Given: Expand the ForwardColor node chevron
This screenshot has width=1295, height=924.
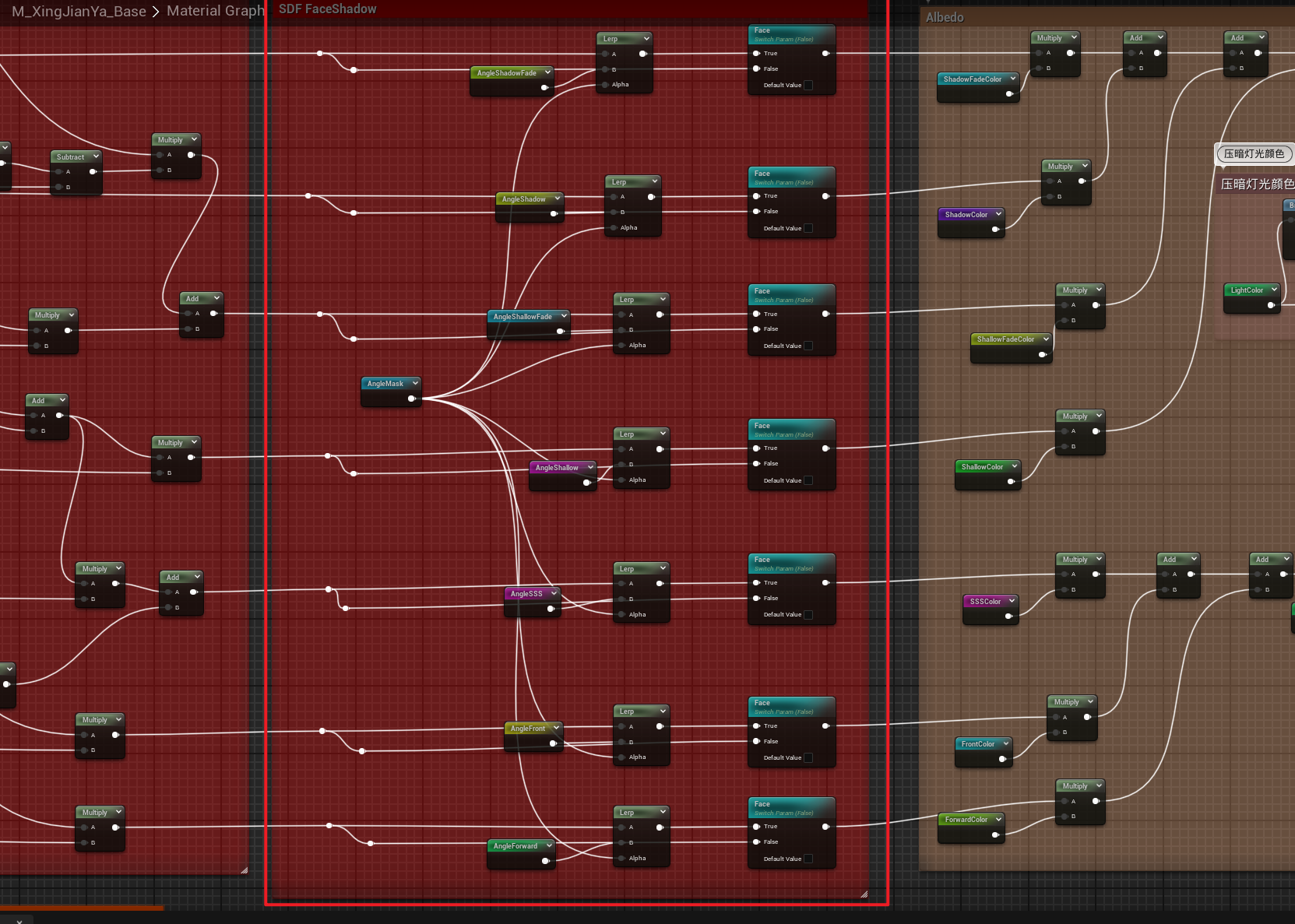Looking at the screenshot, I should (x=998, y=819).
